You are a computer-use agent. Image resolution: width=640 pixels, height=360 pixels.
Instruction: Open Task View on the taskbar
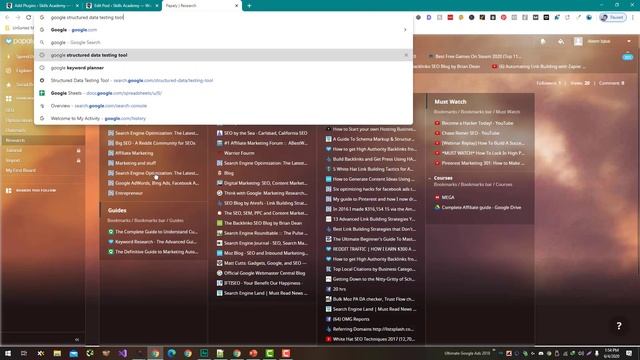point(24,353)
